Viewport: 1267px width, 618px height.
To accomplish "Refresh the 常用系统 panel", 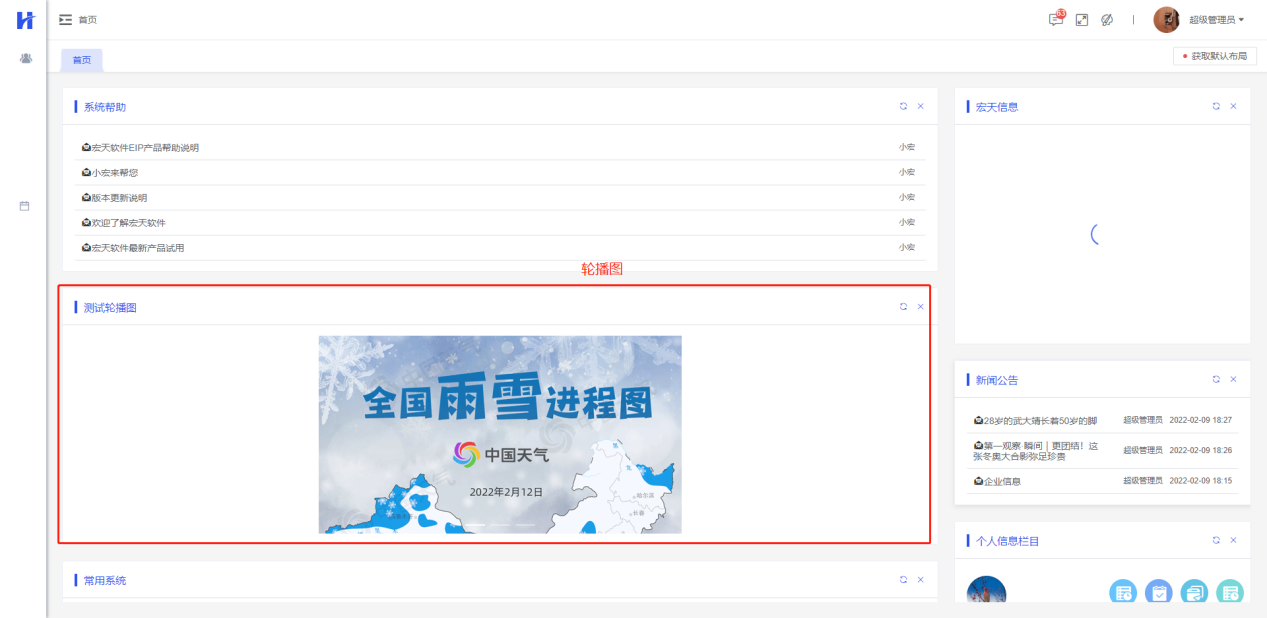I will [x=903, y=579].
